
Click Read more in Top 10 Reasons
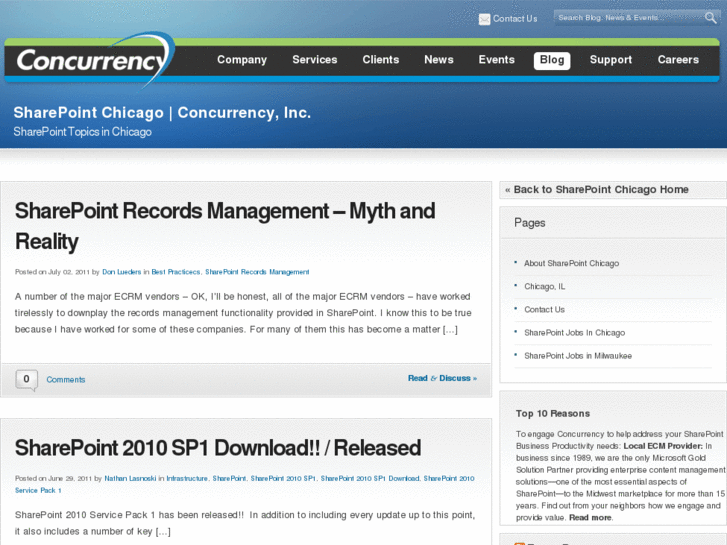[x=590, y=518]
